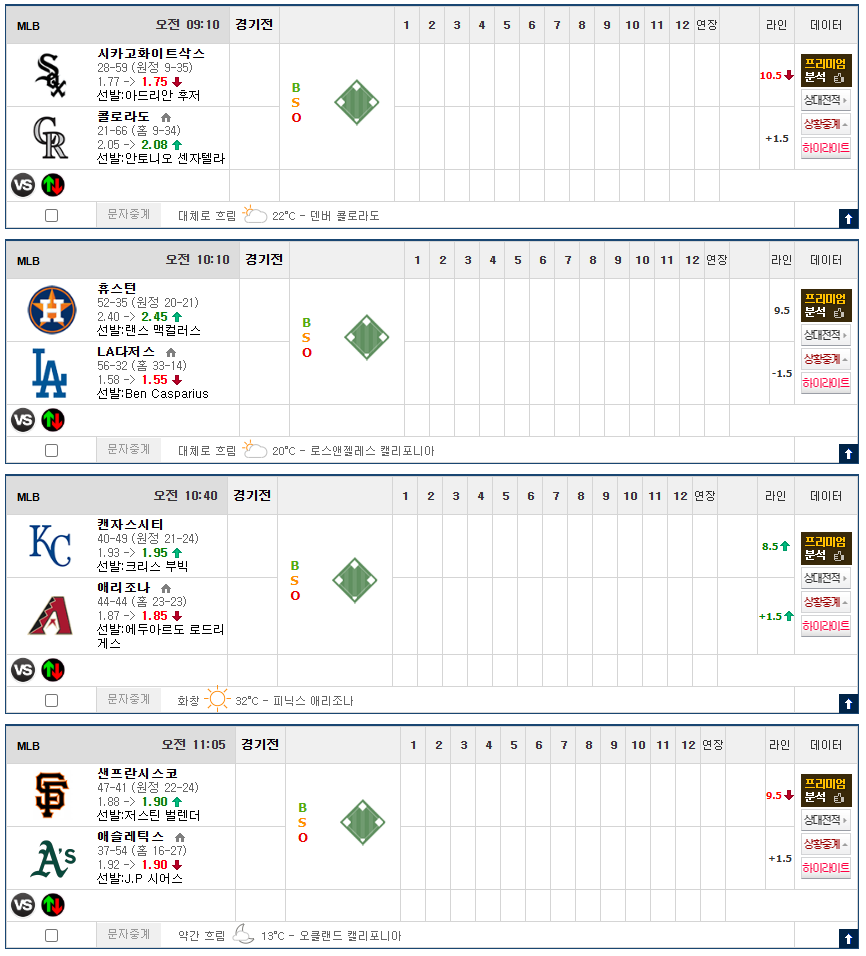Click the Arizona Diamondbacks logo
This screenshot has height=956, width=866.
[x=51, y=616]
